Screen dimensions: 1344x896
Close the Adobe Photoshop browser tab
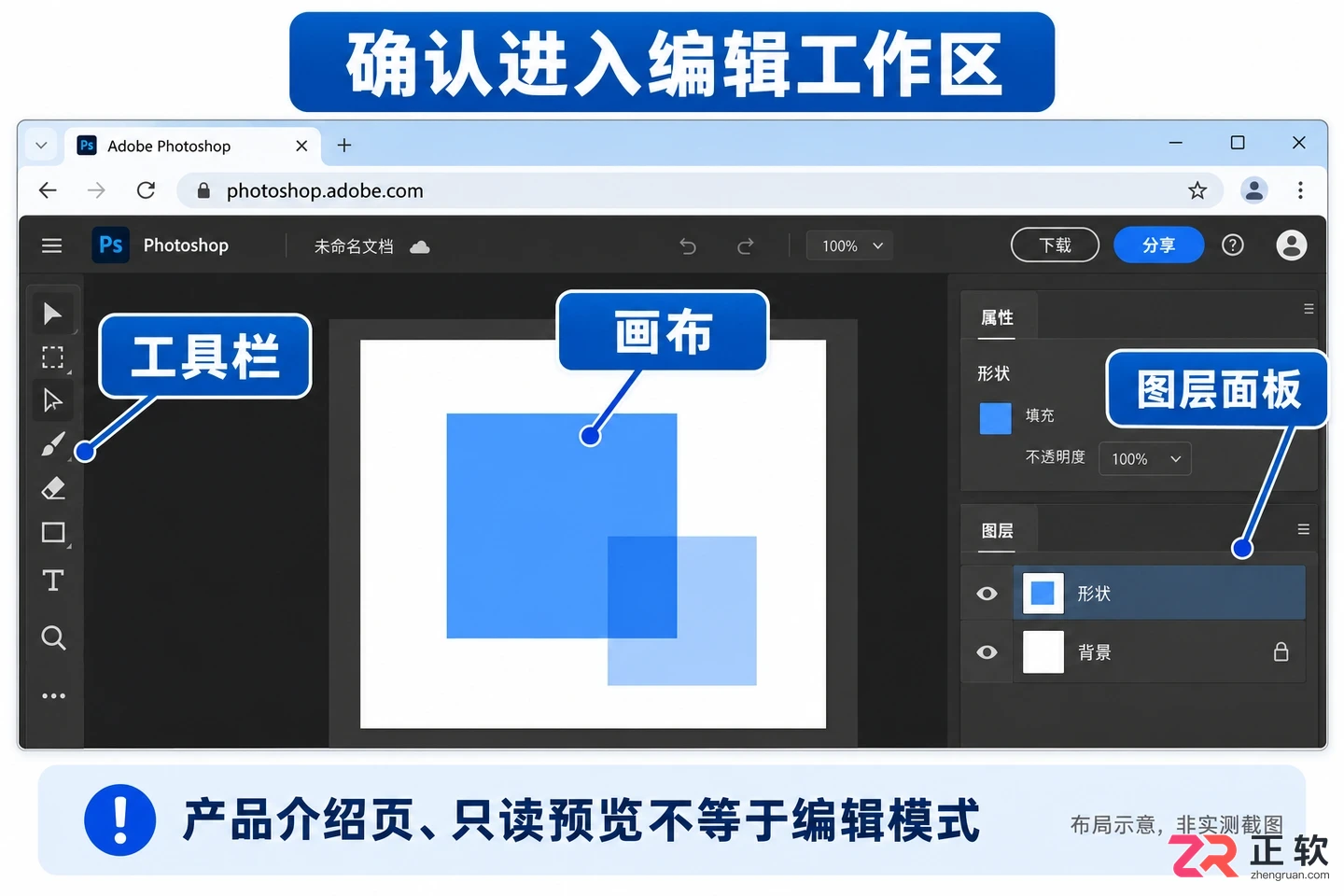[x=301, y=146]
